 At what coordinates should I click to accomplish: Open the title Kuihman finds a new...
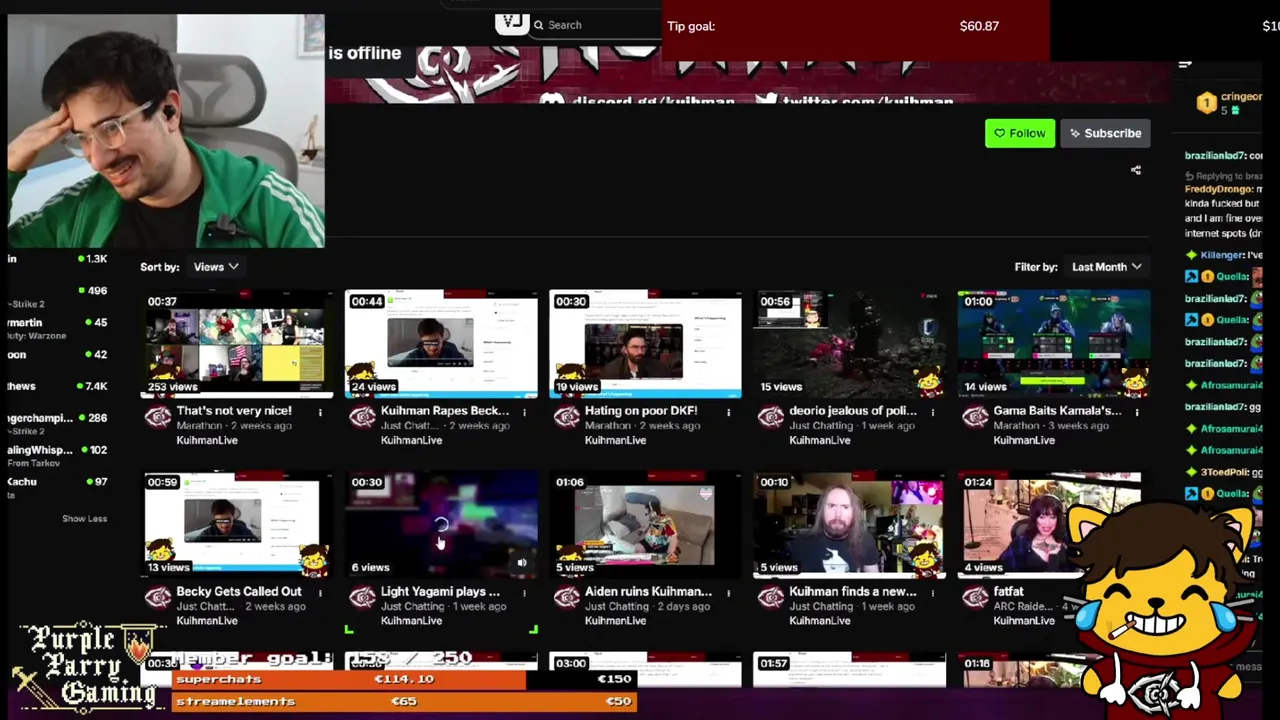coord(853,592)
